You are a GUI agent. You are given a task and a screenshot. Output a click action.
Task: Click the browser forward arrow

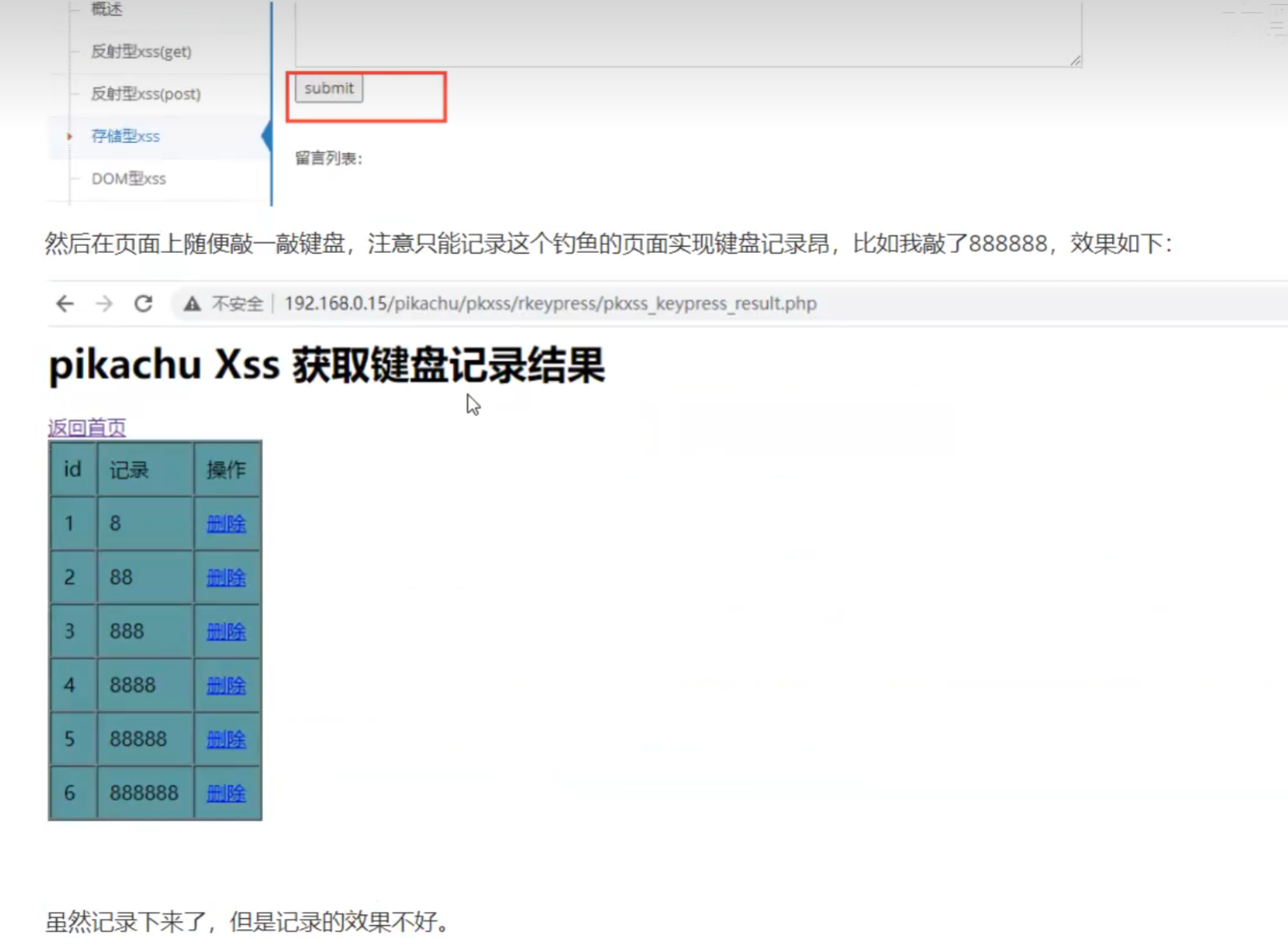pos(104,304)
